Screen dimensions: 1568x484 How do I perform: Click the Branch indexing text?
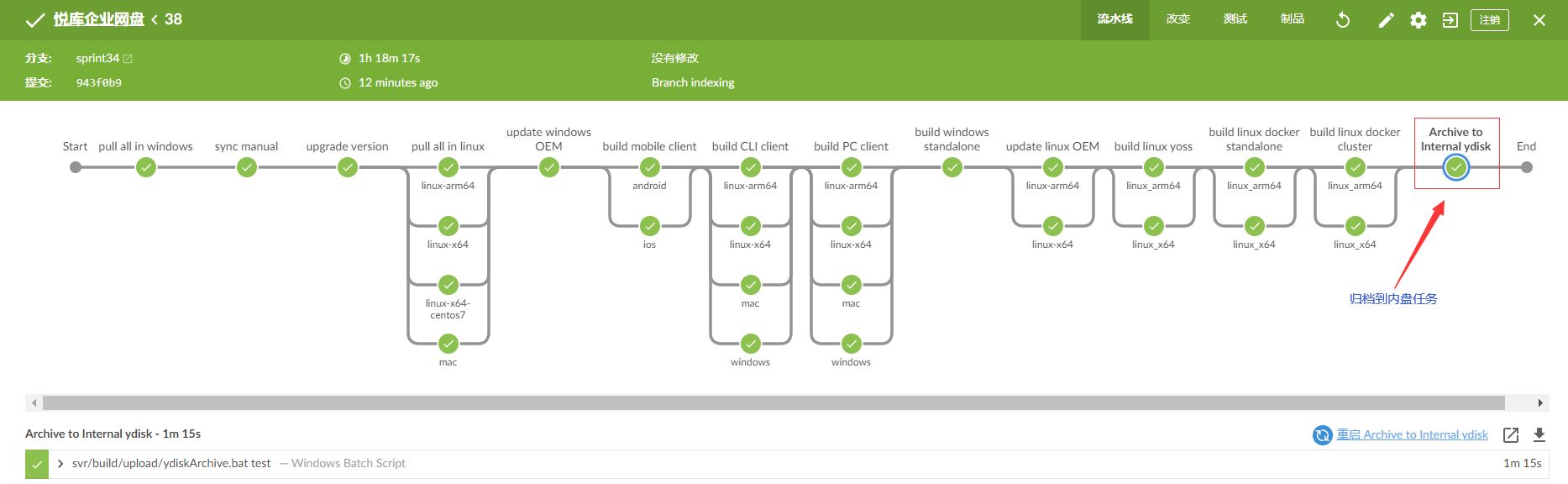coord(693,82)
